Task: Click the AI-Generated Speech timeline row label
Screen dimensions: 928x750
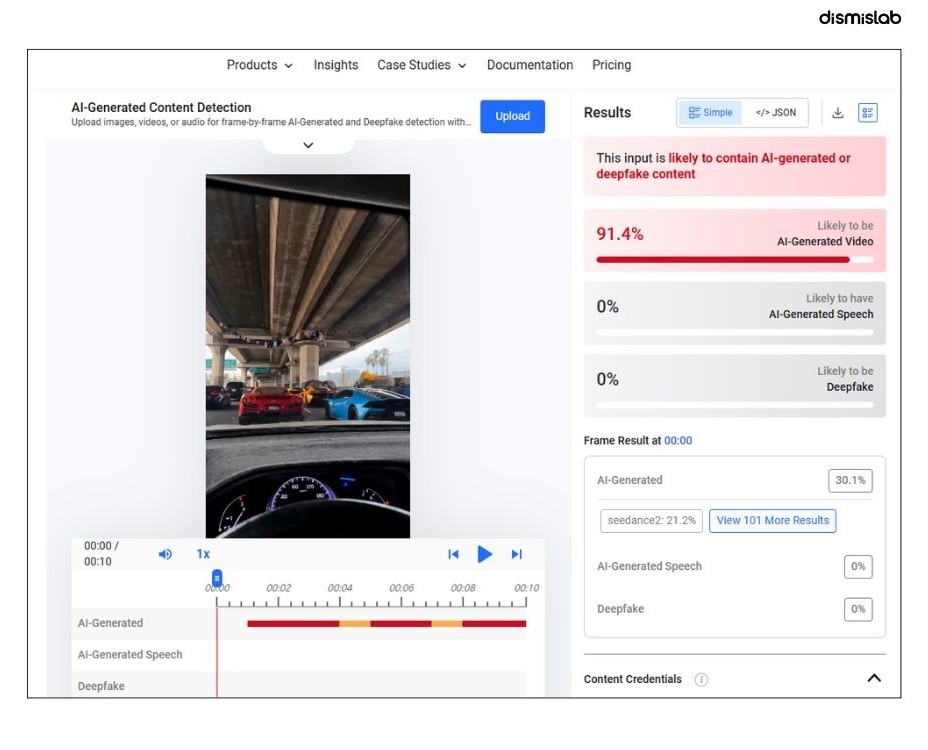Action: [x=130, y=655]
